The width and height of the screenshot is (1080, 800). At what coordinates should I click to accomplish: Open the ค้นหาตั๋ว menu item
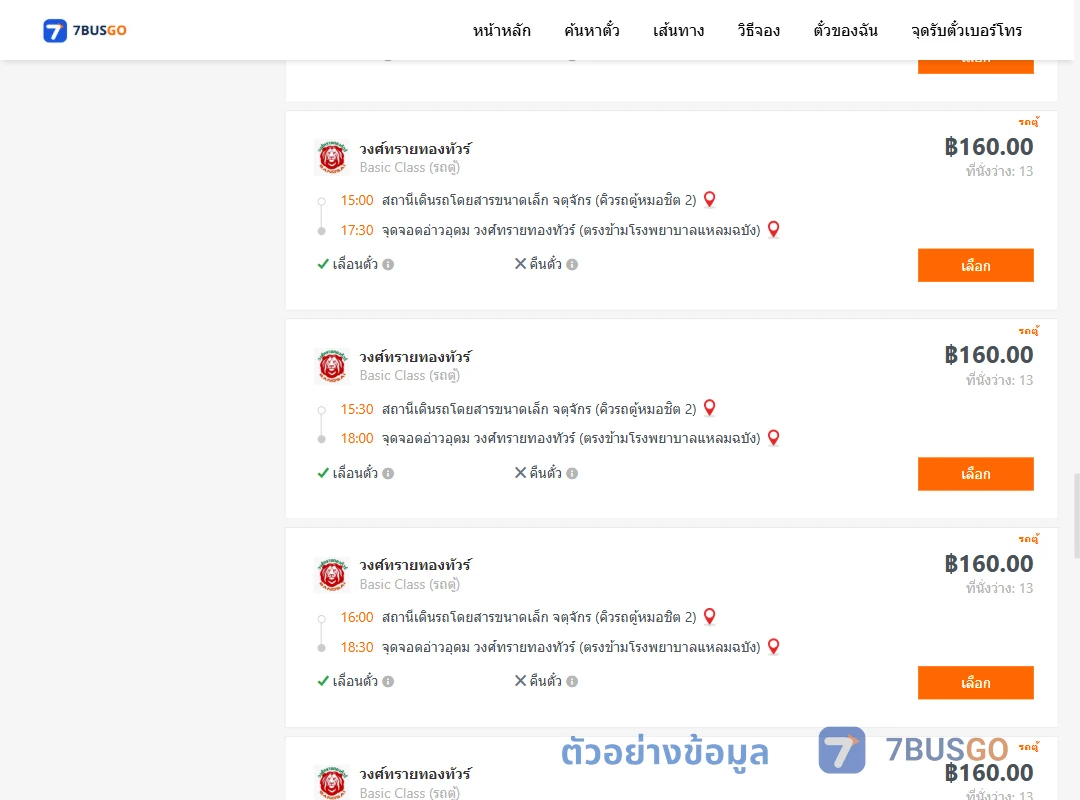592,30
